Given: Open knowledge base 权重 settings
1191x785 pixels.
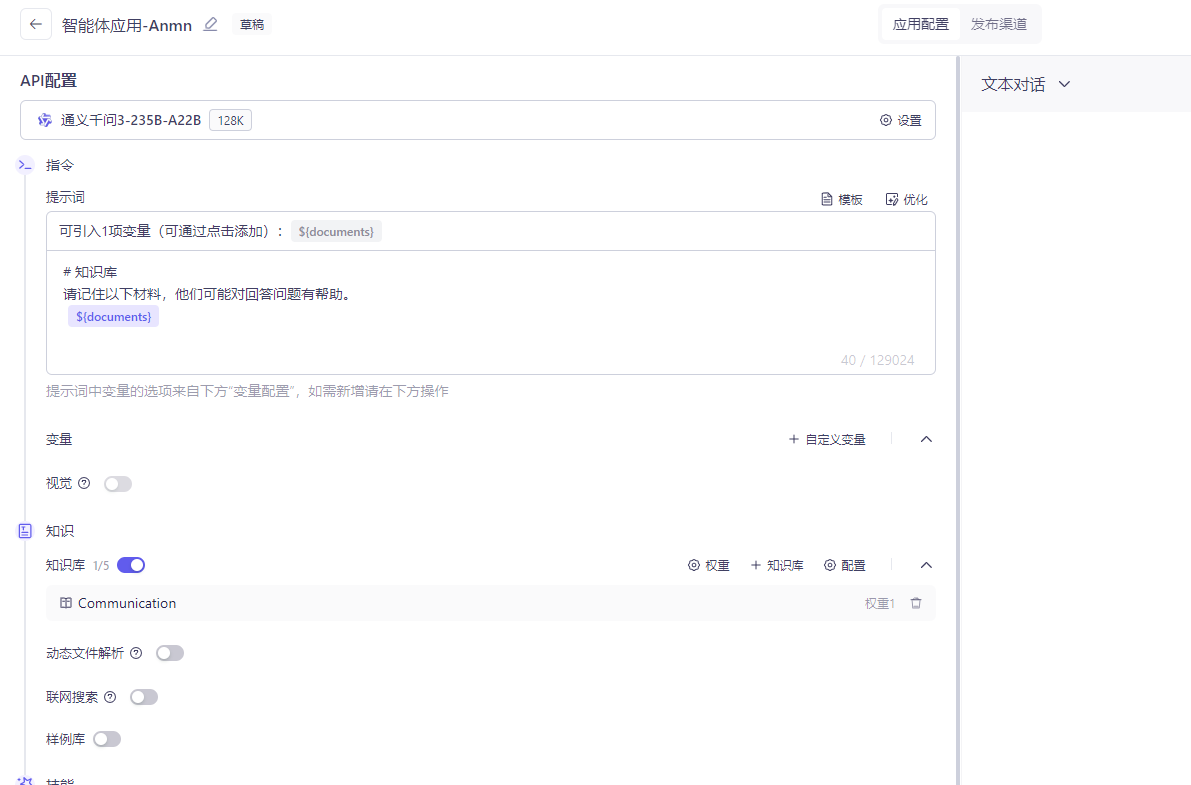Looking at the screenshot, I should 709,565.
